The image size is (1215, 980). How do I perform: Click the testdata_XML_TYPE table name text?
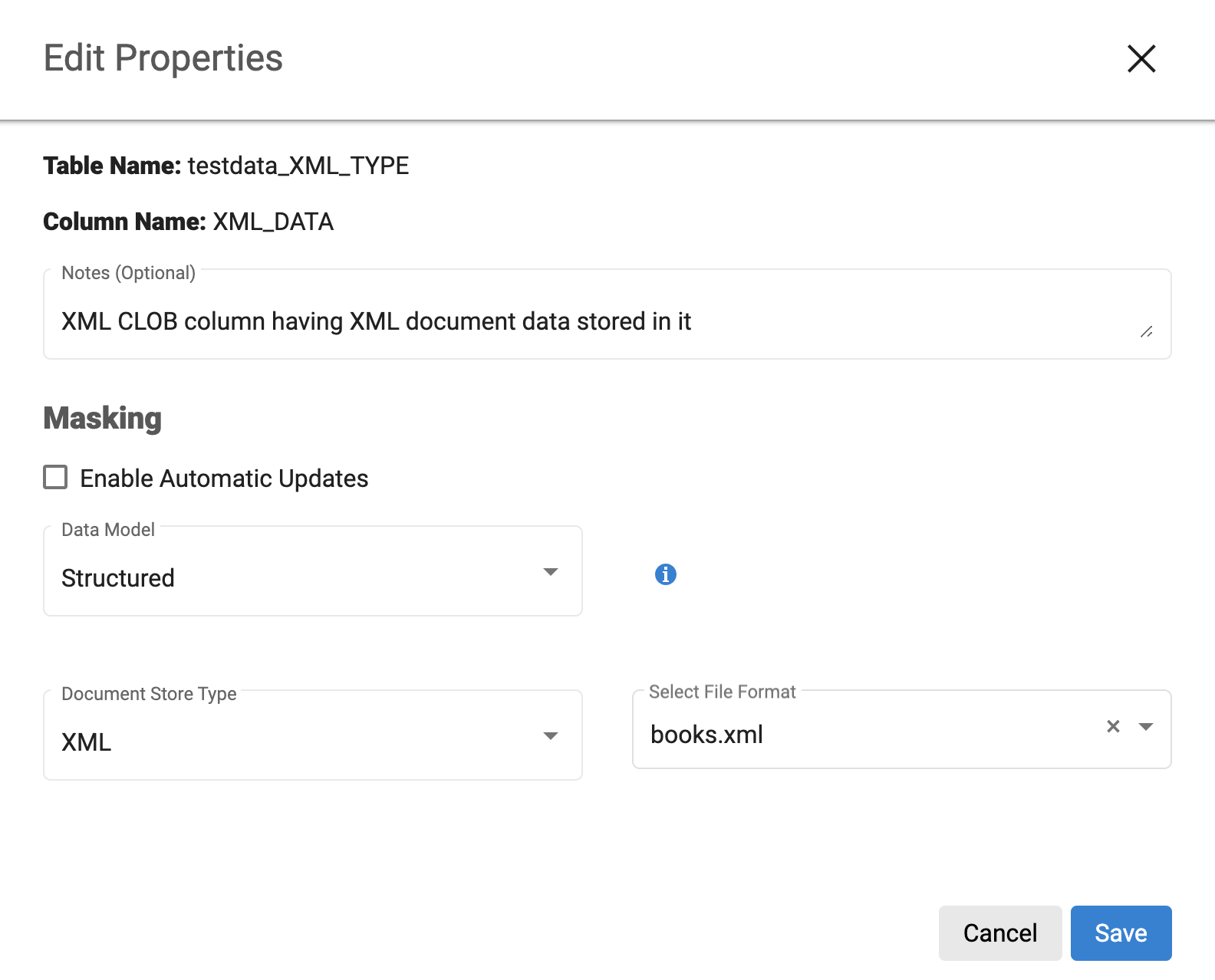point(298,166)
